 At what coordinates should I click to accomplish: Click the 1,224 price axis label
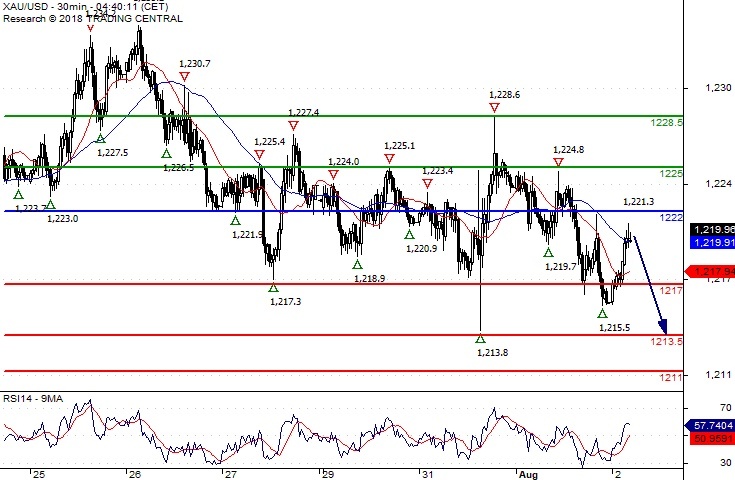coord(718,184)
